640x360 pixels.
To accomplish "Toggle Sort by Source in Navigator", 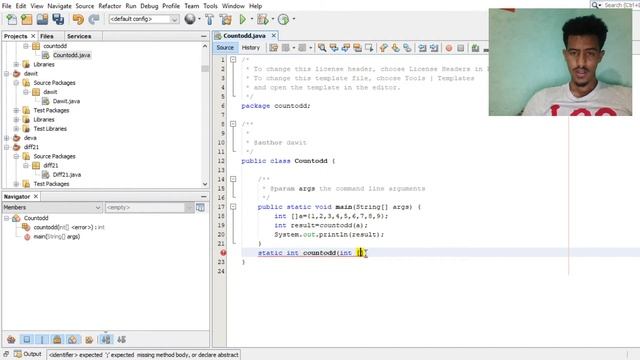I will (122, 340).
